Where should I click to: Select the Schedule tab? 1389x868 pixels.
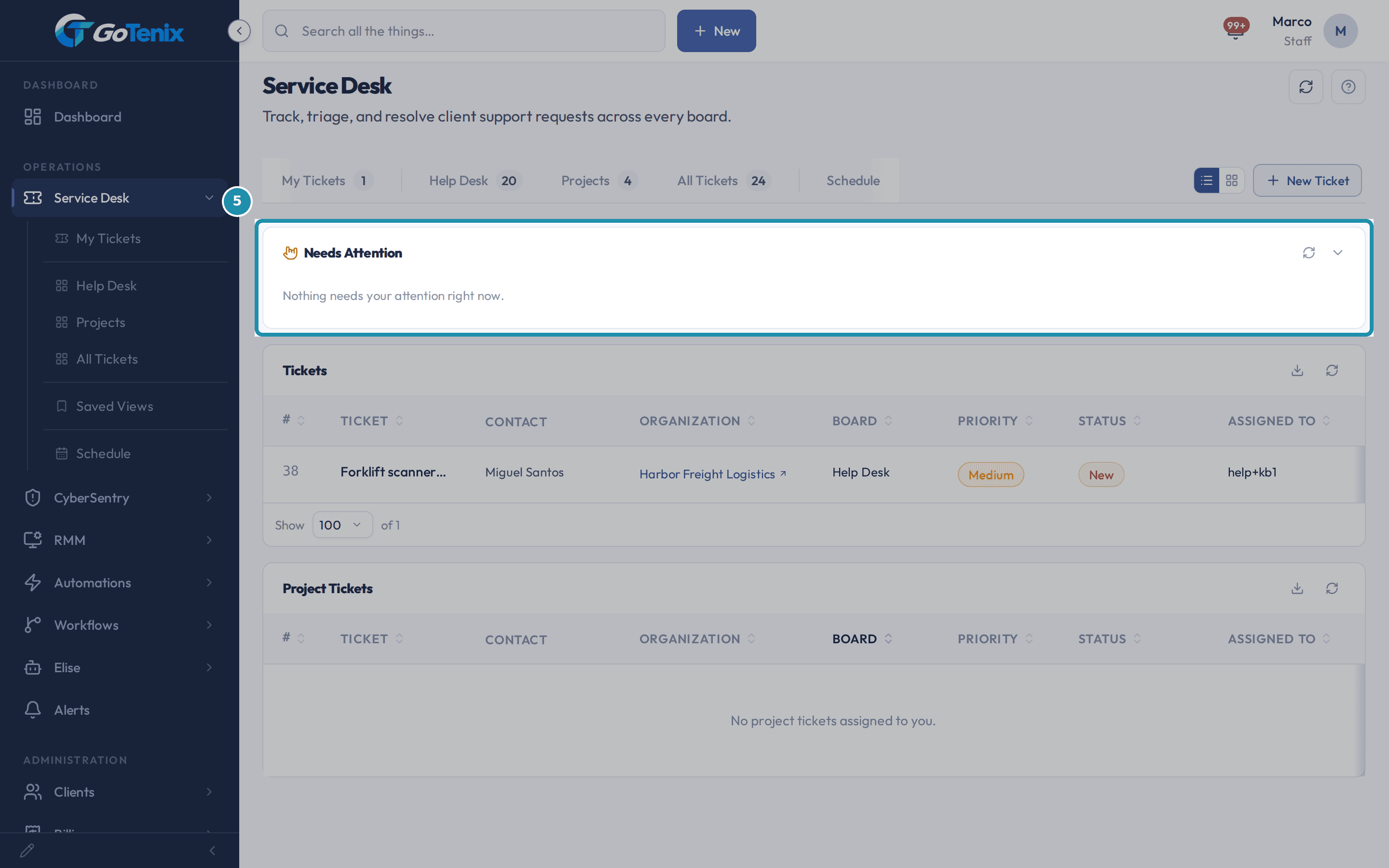coord(853,180)
